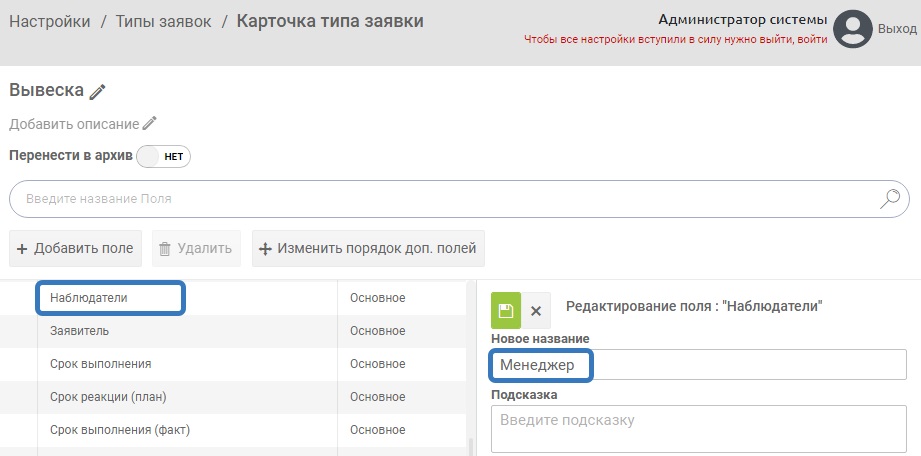Go to Типы заявок breadcrumb

[x=163, y=21]
